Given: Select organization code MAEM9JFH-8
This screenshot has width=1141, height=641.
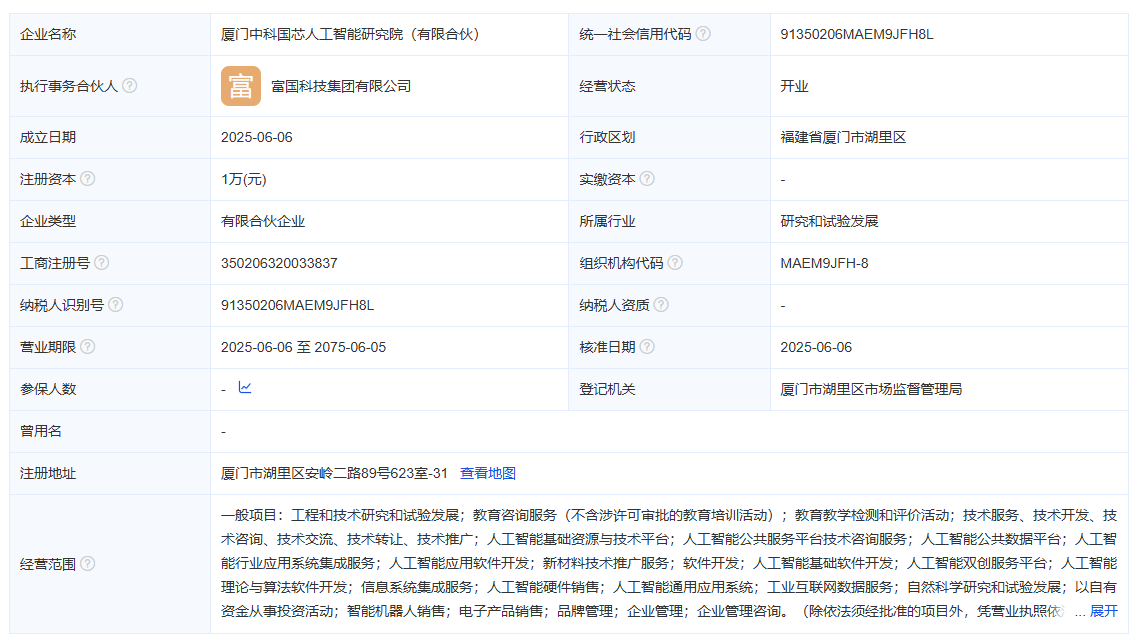Looking at the screenshot, I should (824, 263).
